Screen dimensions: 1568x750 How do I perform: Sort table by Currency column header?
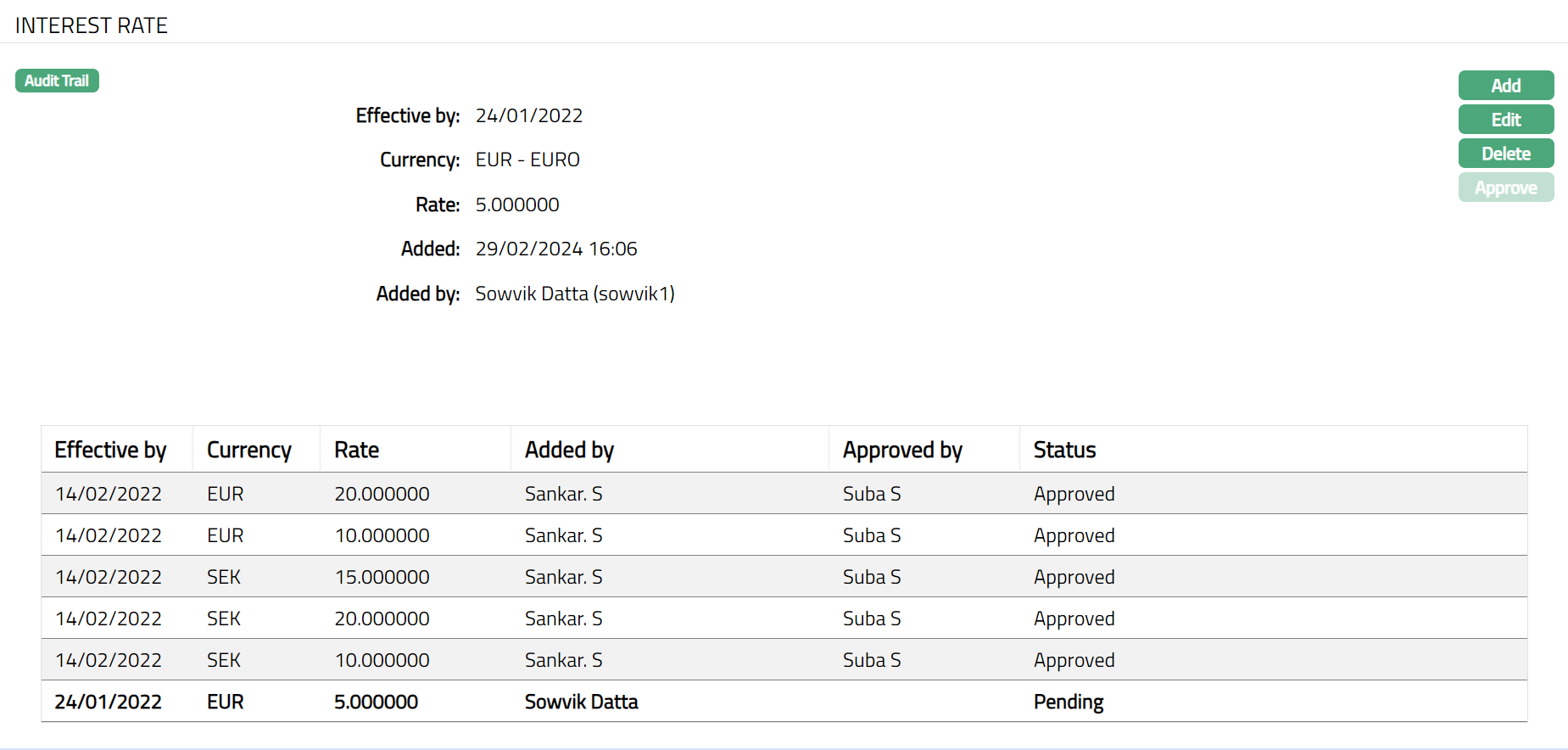pos(248,450)
